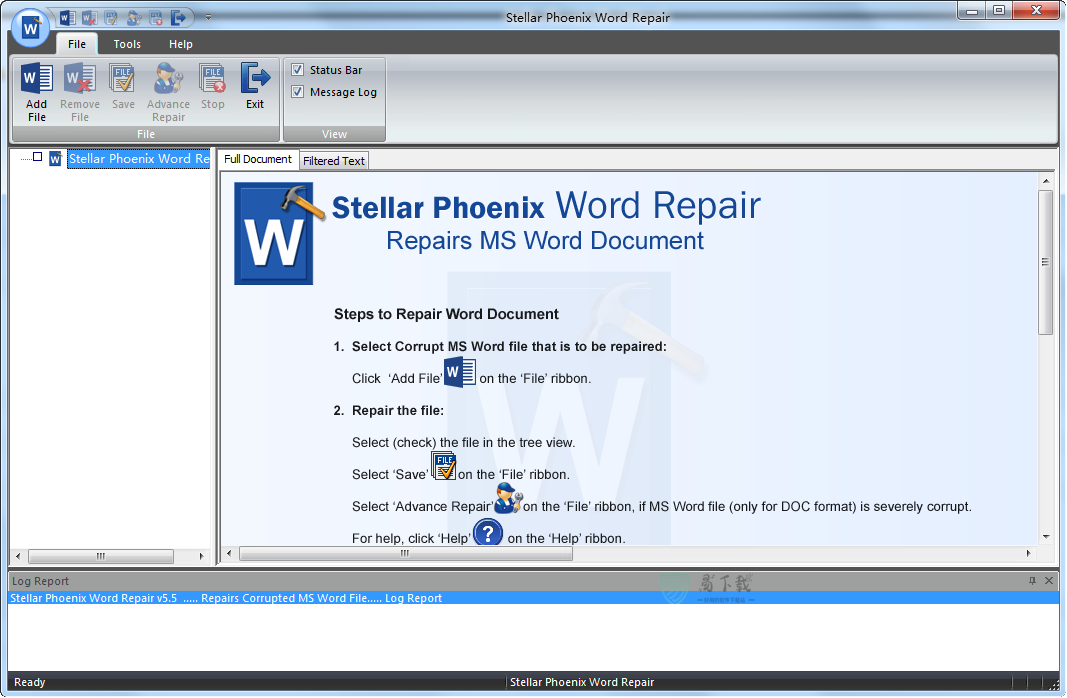Launch Advance Repair from the ribbon
Viewport: 1067px width, 698px height.
(168, 93)
